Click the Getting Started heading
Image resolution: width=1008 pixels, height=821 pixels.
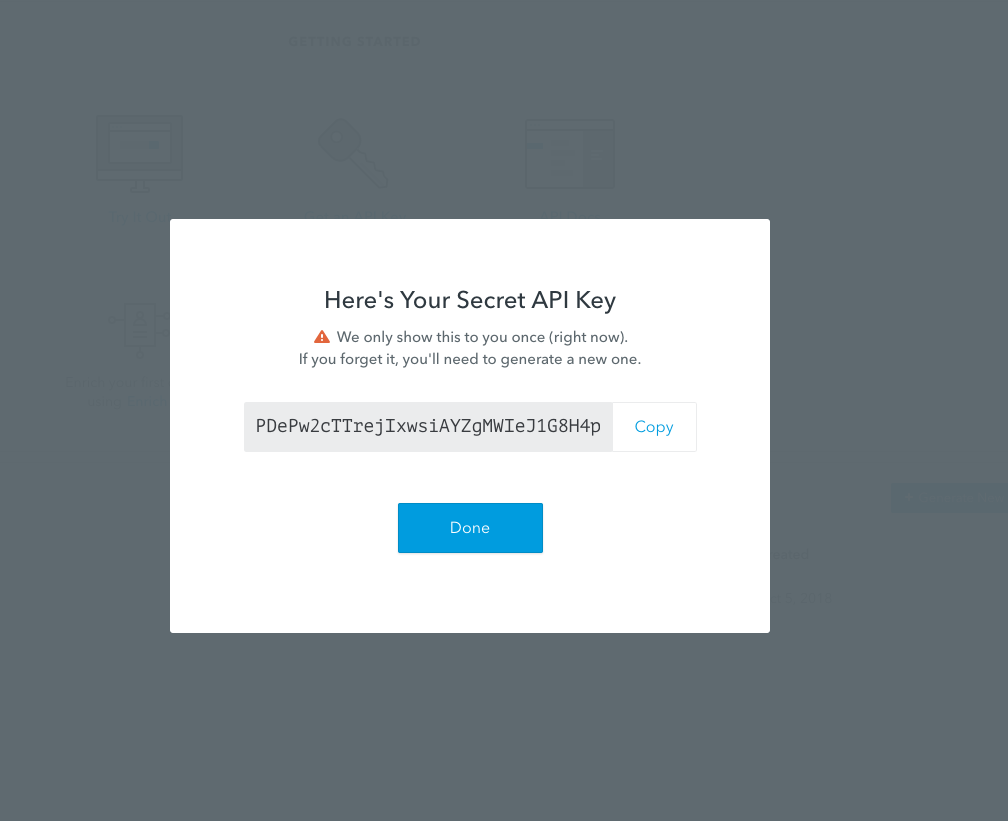coord(355,42)
